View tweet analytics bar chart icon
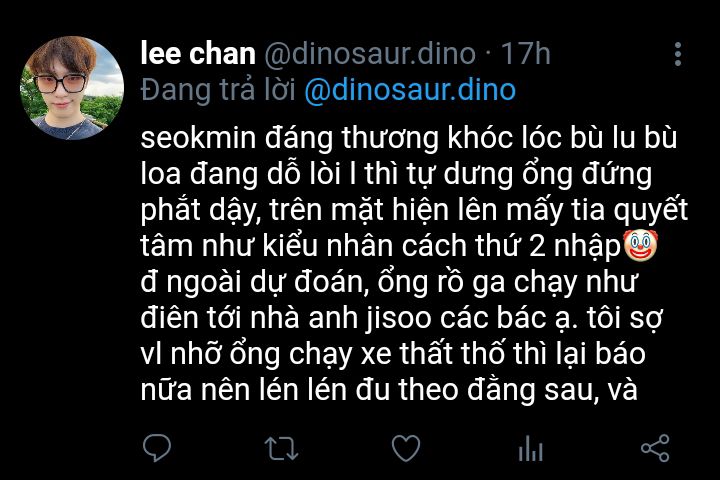 coord(530,448)
